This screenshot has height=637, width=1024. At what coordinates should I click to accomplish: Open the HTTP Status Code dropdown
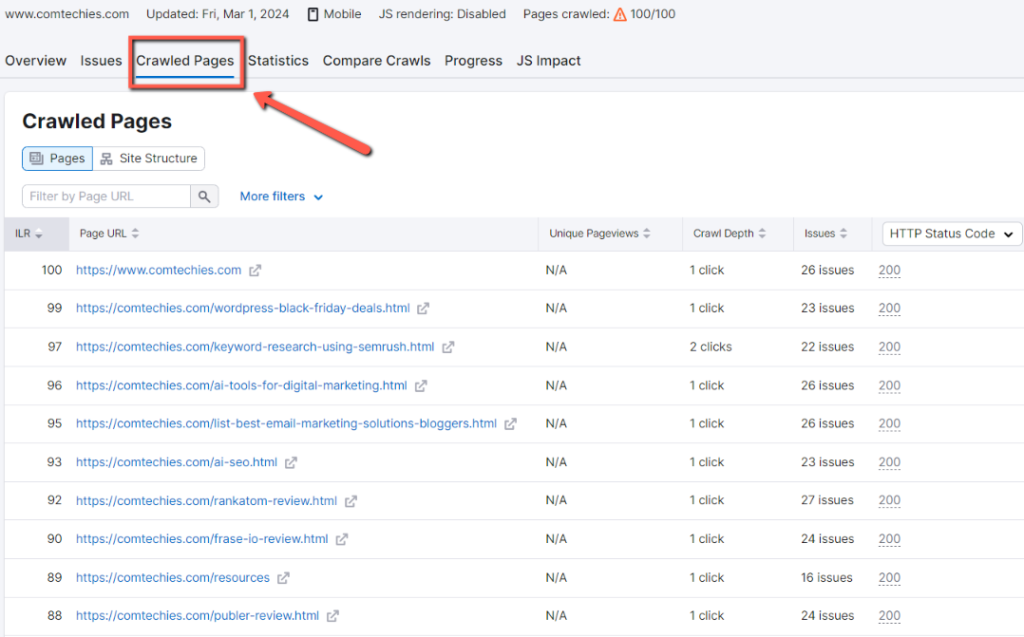(x=950, y=233)
